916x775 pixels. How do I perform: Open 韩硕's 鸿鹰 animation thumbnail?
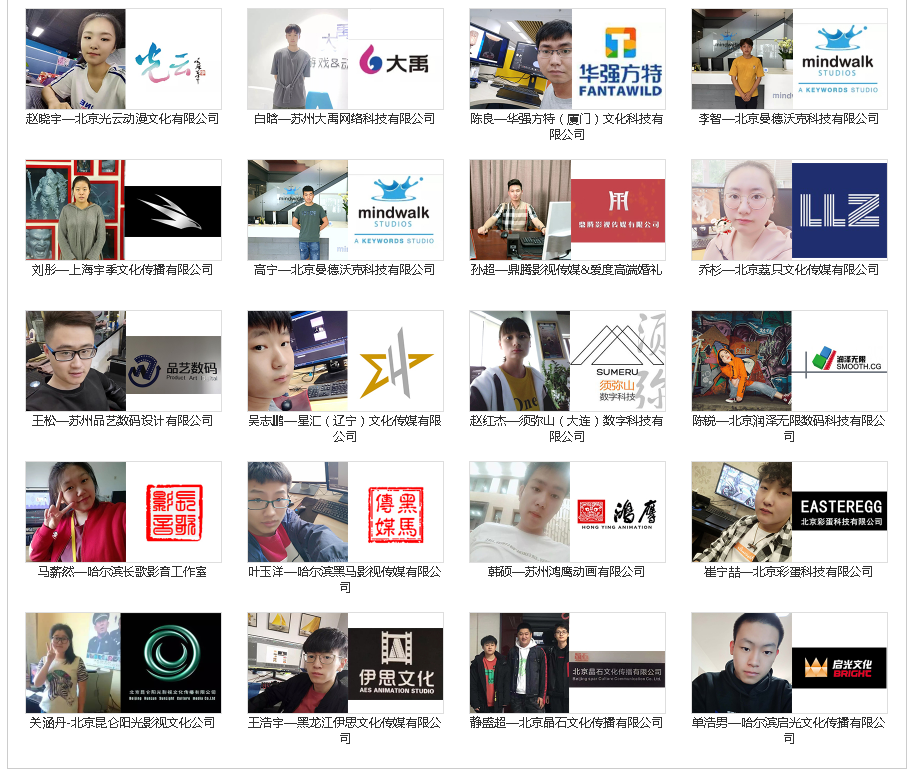click(567, 512)
